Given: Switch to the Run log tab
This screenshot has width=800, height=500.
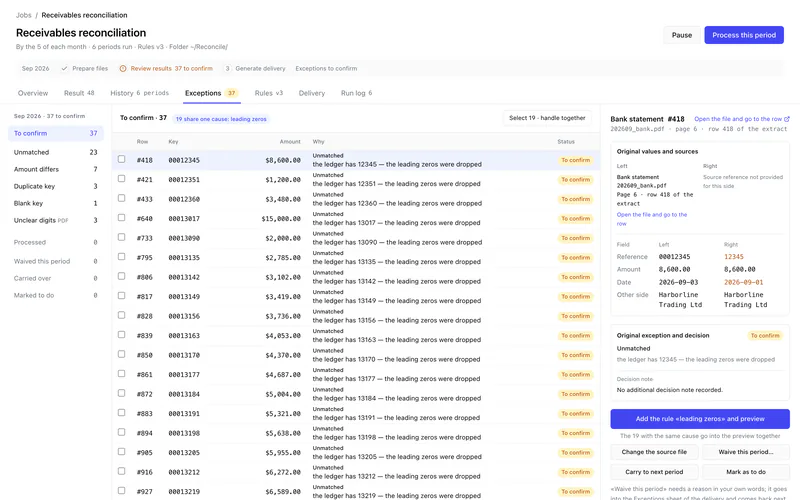Looking at the screenshot, I should coord(356,93).
